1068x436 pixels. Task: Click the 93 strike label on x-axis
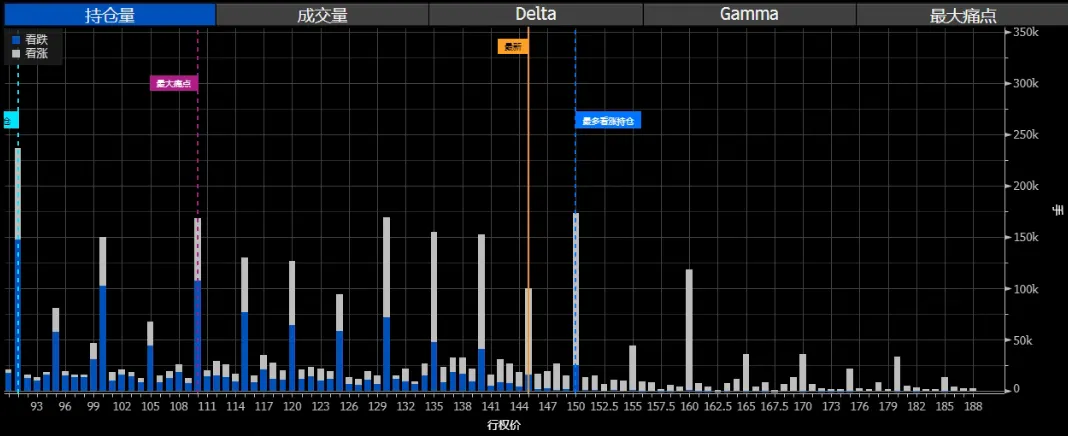37,406
